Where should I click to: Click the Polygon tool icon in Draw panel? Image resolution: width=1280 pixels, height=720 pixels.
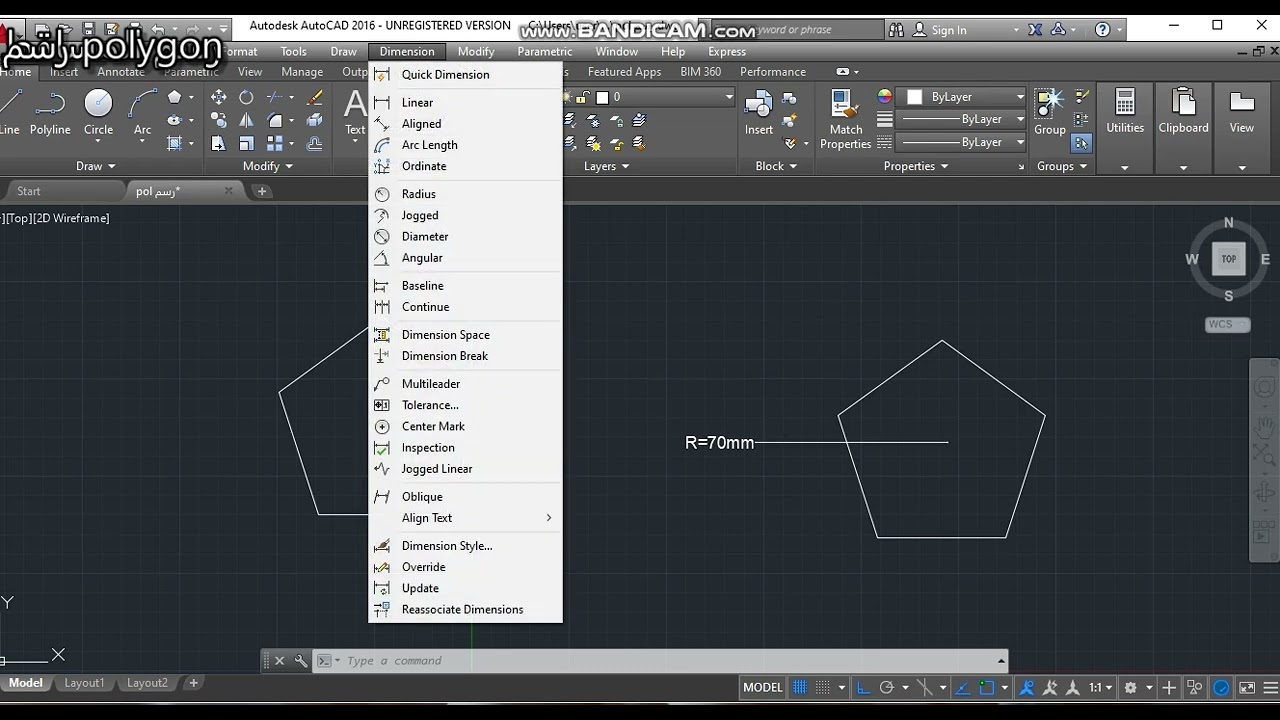coord(175,97)
